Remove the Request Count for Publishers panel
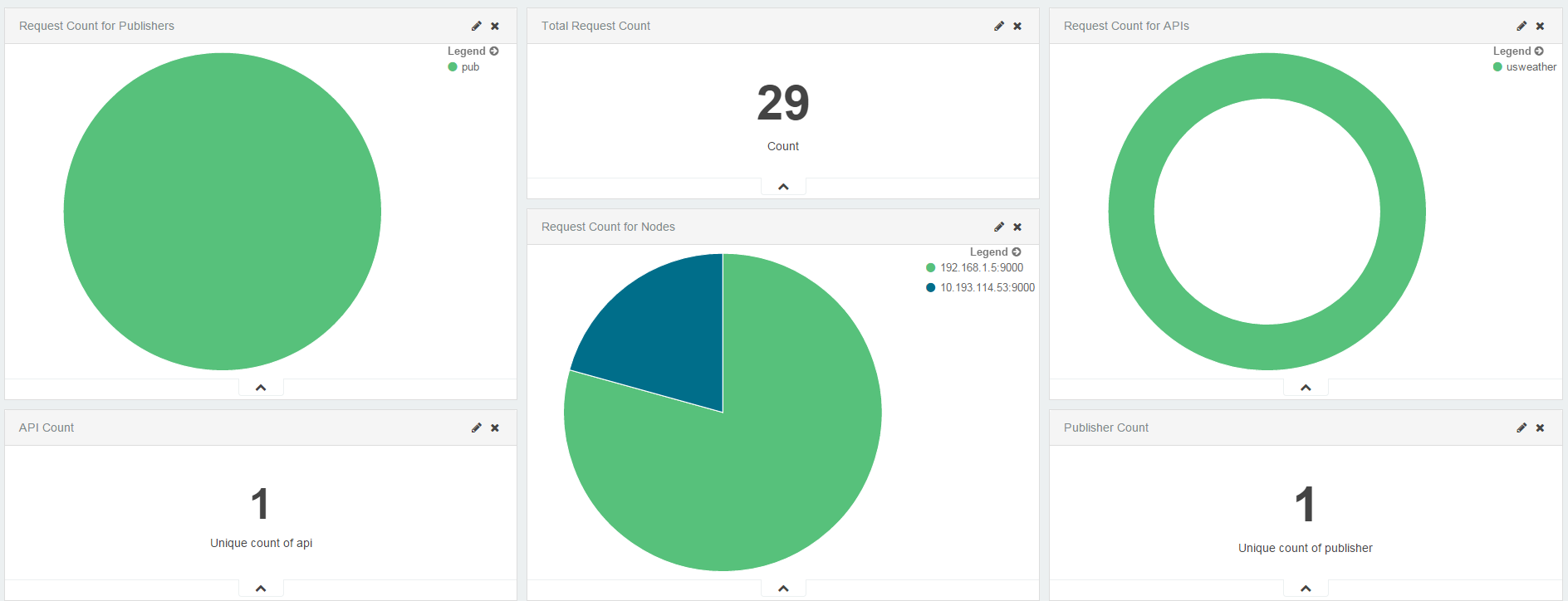Image resolution: width=1568 pixels, height=601 pixels. (495, 27)
